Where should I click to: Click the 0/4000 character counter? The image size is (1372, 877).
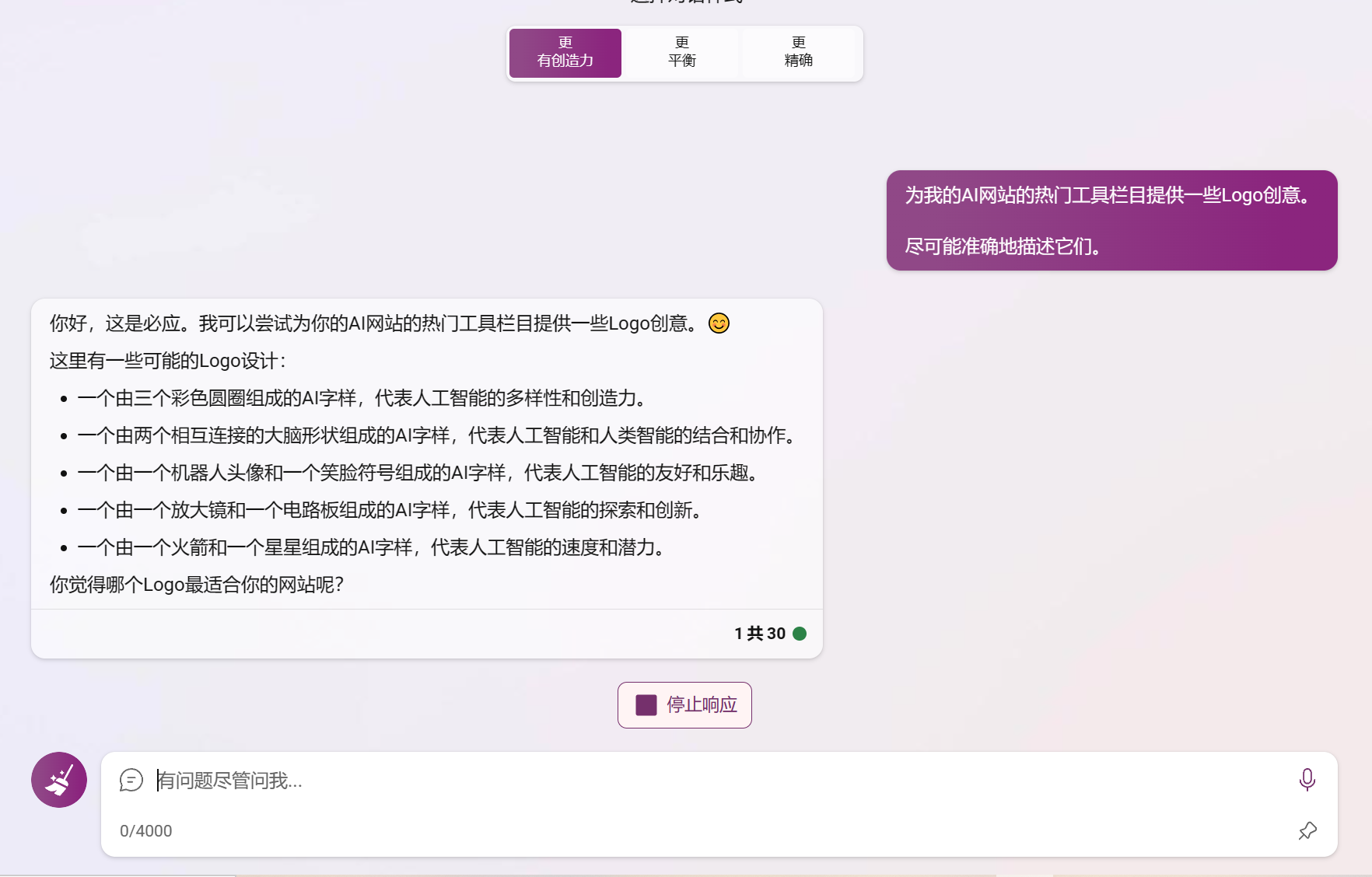[146, 831]
